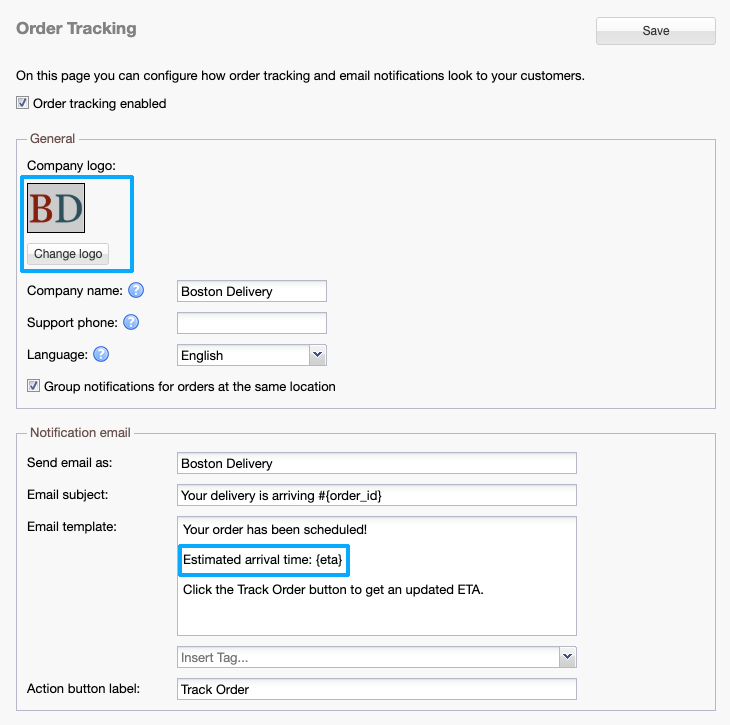Click the Order Tracking page heading
The width and height of the screenshot is (730, 725).
coord(76,28)
